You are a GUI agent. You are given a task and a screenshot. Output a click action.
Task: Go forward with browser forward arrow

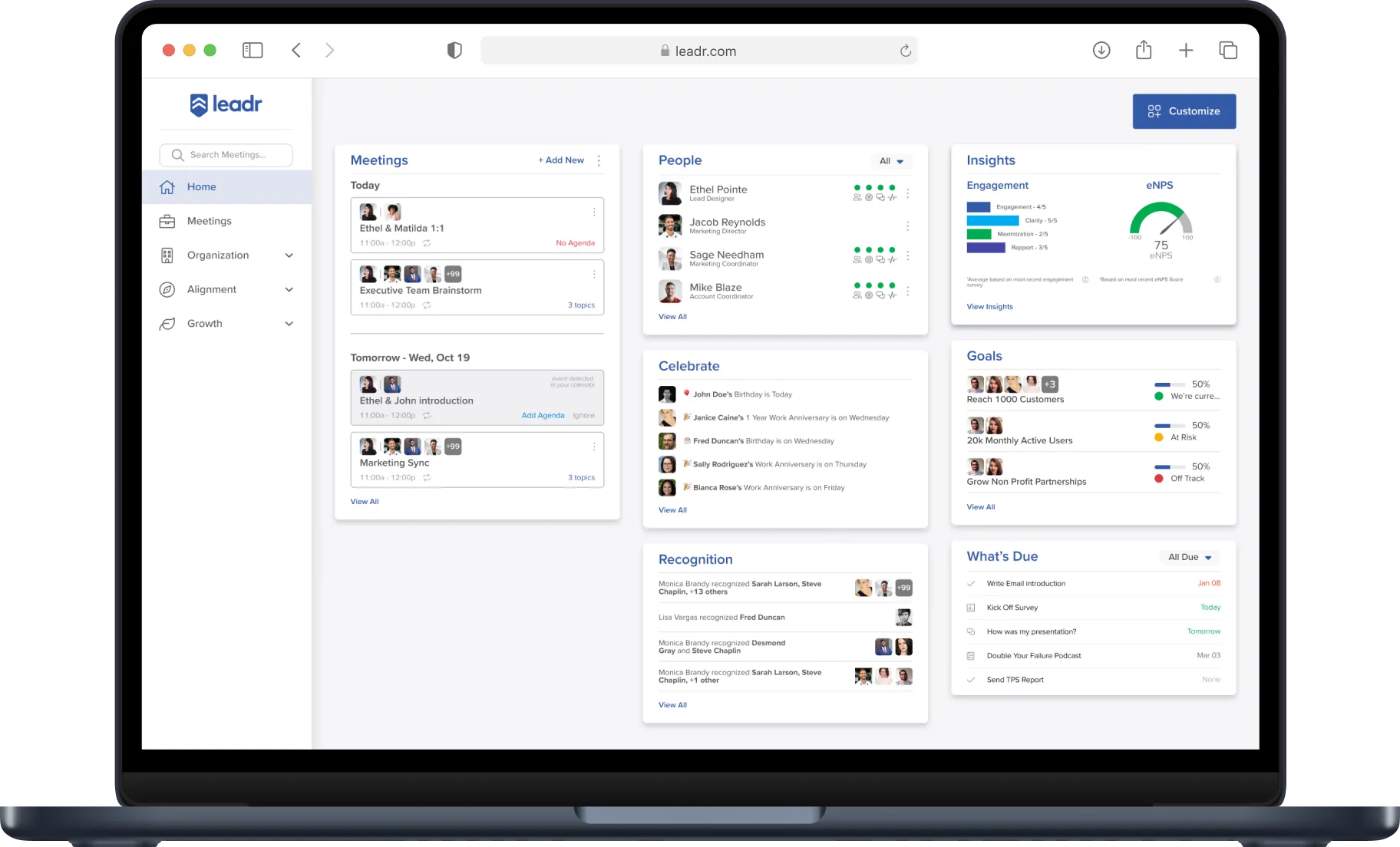pyautogui.click(x=330, y=51)
